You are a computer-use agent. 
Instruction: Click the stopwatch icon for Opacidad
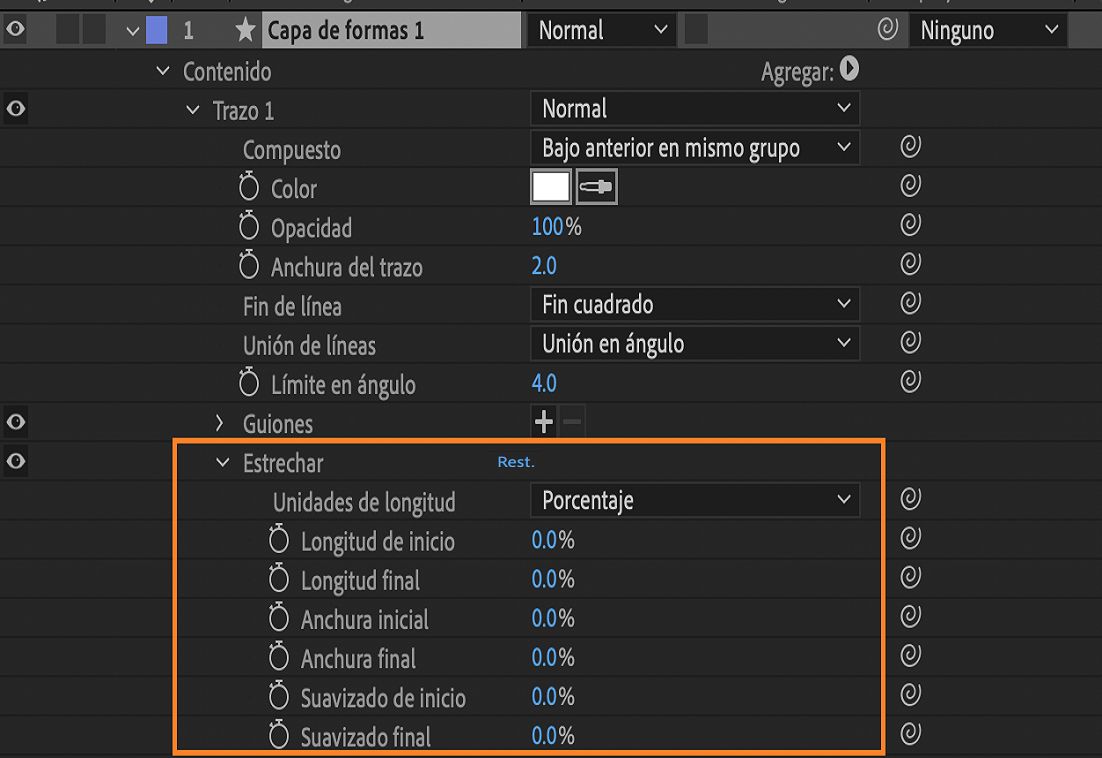coord(248,227)
